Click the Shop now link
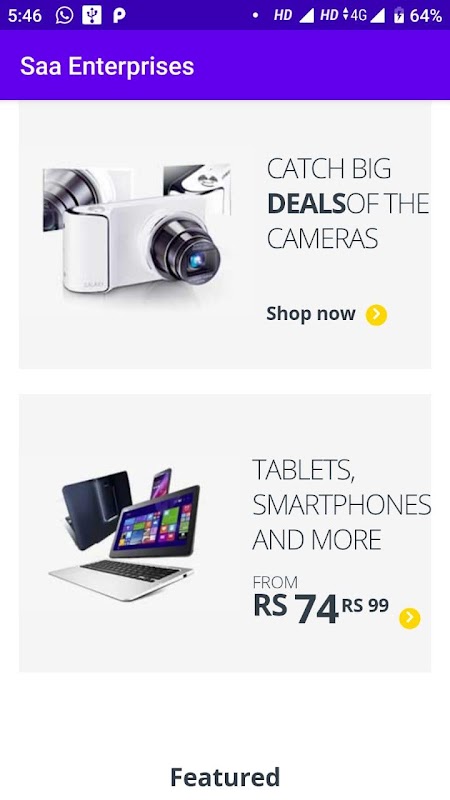Image resolution: width=450 pixels, height=800 pixels. [x=311, y=314]
